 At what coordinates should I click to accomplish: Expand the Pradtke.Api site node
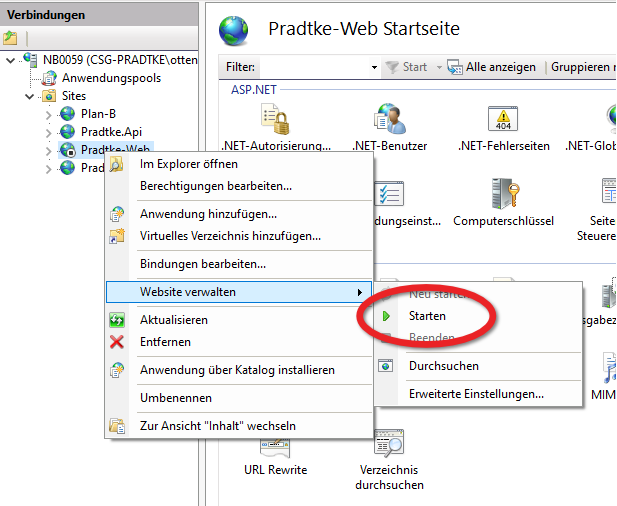(48, 132)
